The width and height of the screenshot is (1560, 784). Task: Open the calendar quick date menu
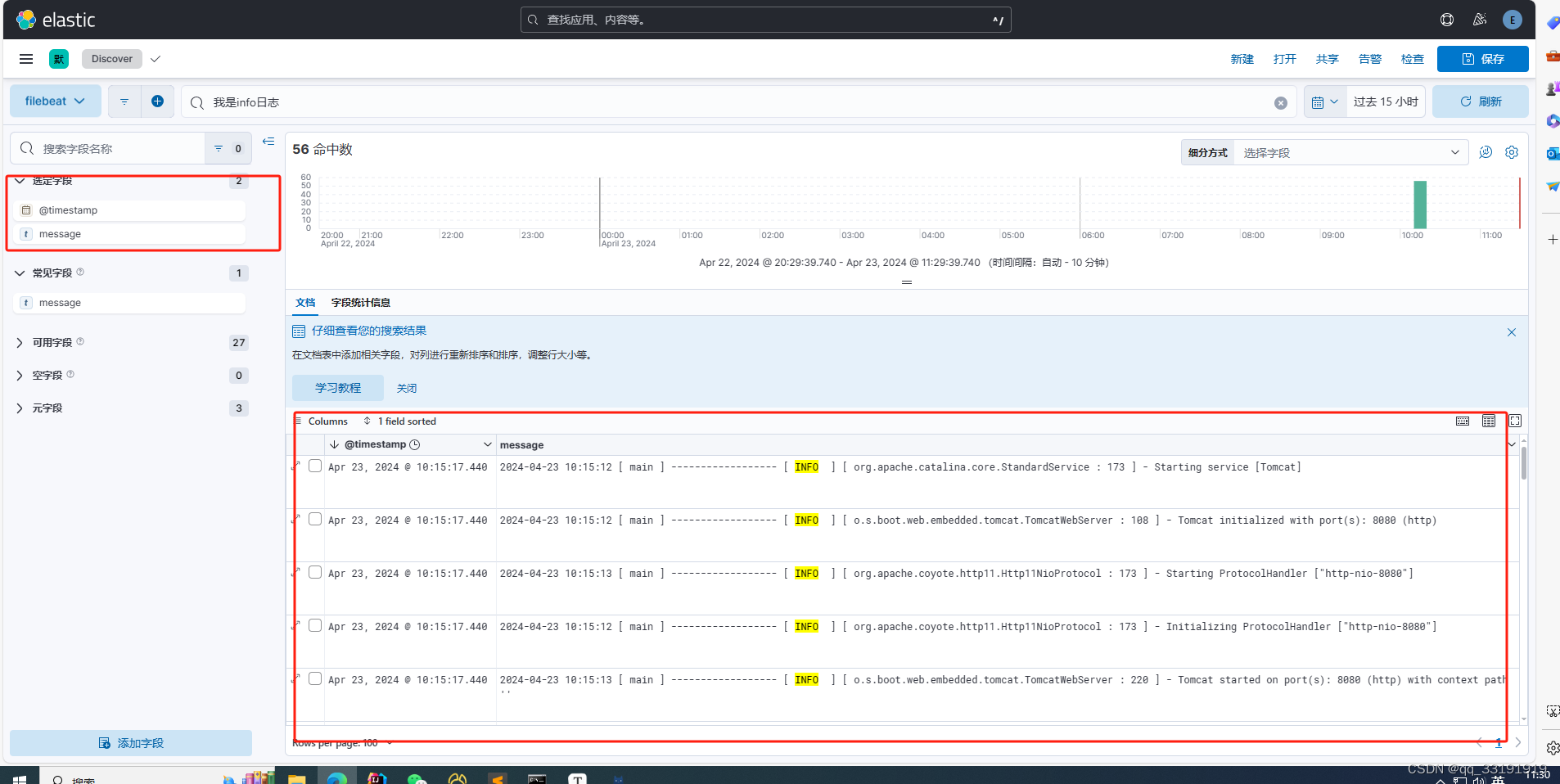coord(1325,102)
